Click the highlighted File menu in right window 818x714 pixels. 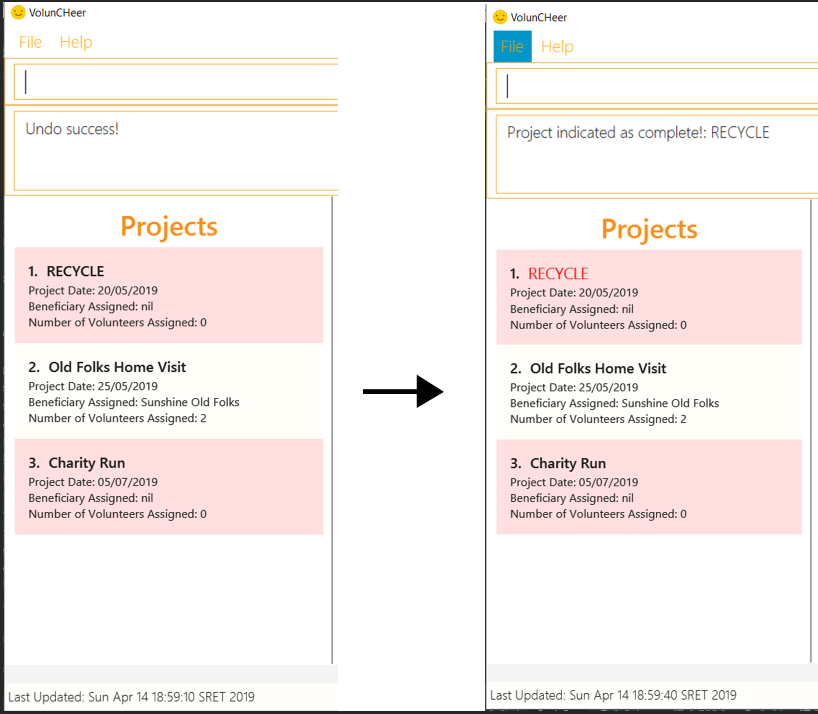pyautogui.click(x=512, y=47)
